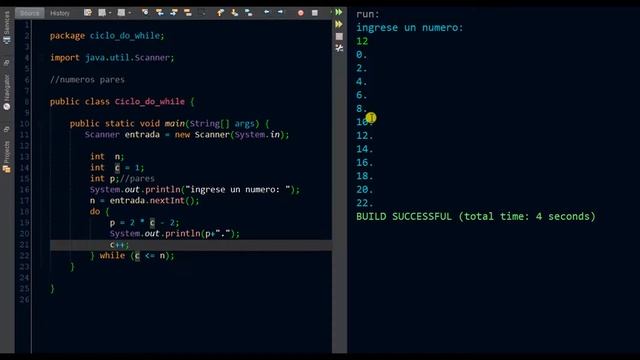Screen dimensions: 640x360
Task: Click Shift Line Right arrow icon
Action: (x=280, y=12)
